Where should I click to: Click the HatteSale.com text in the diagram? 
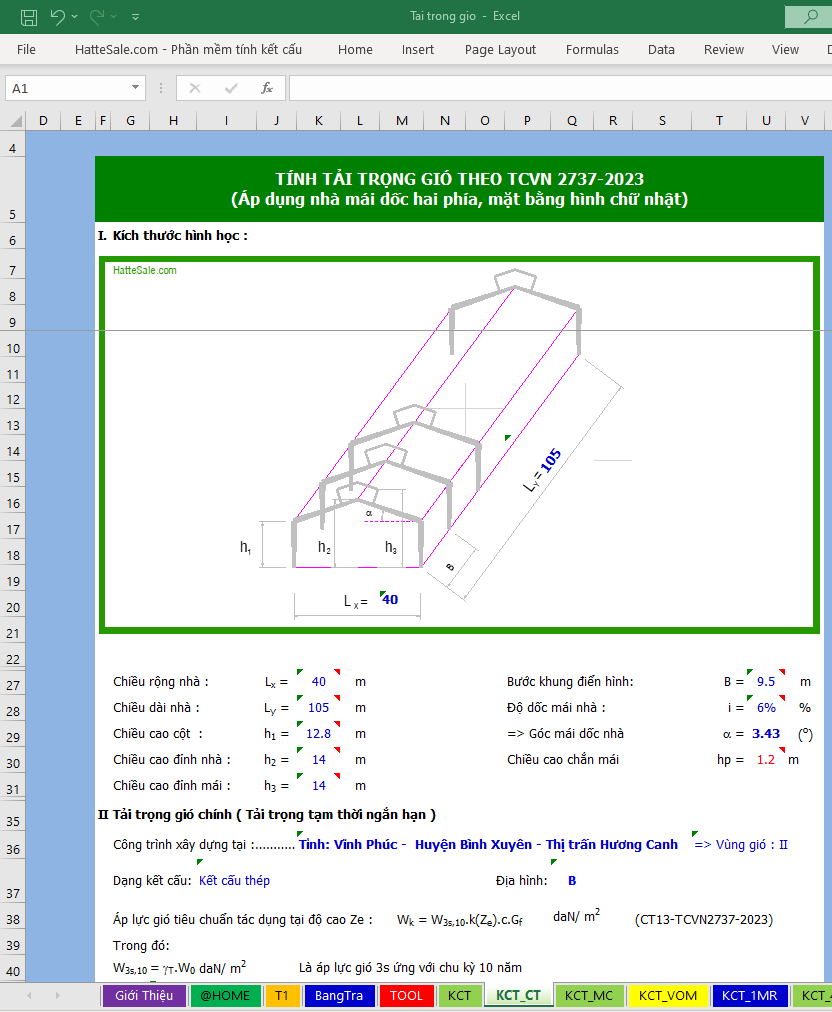click(145, 270)
